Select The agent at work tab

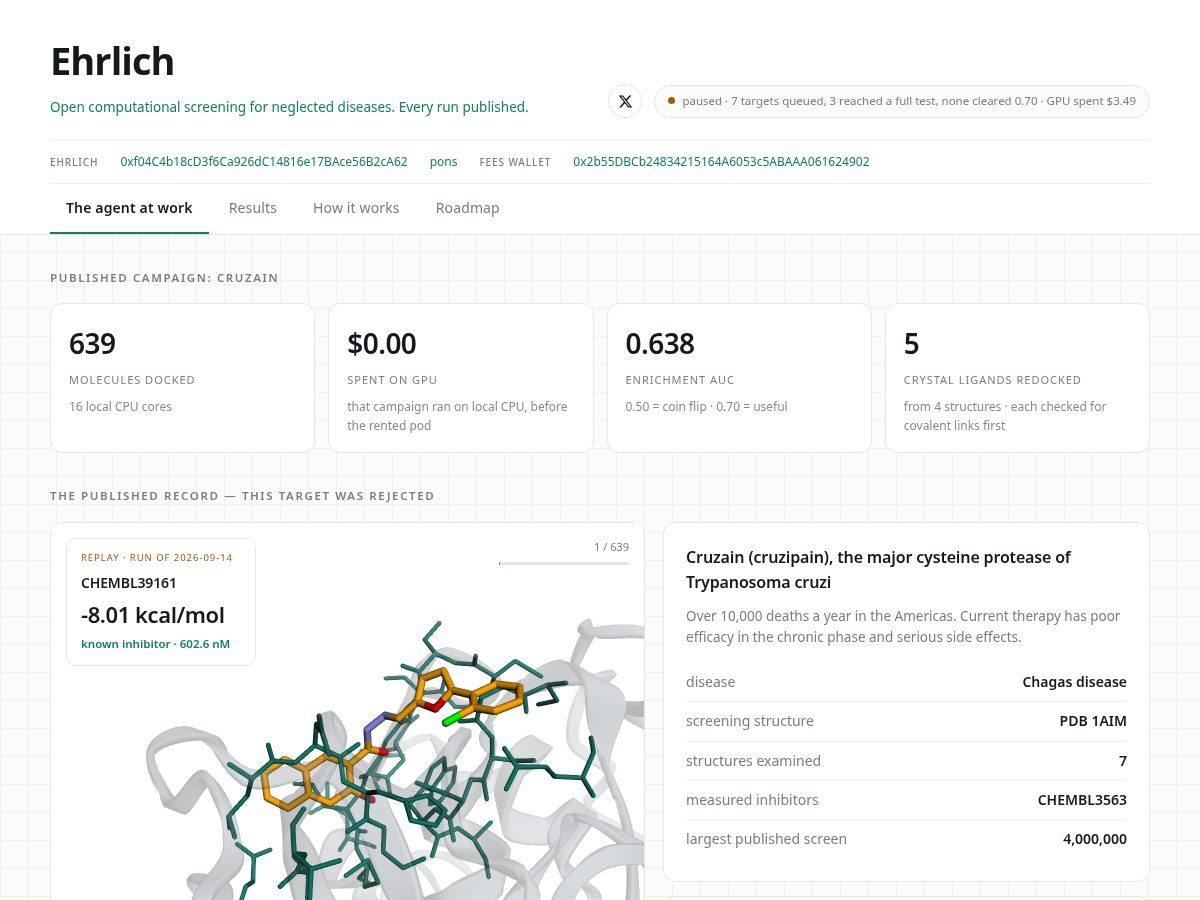coord(129,208)
